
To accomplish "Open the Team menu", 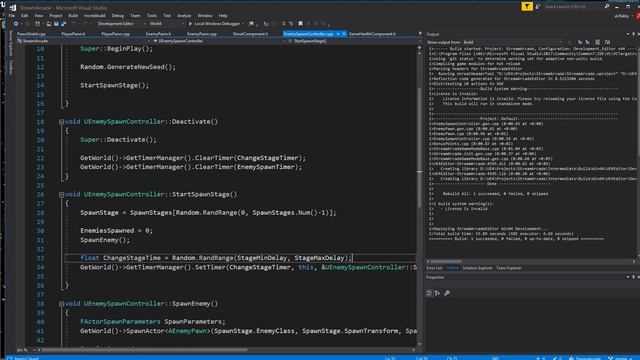I will (135, 16).
